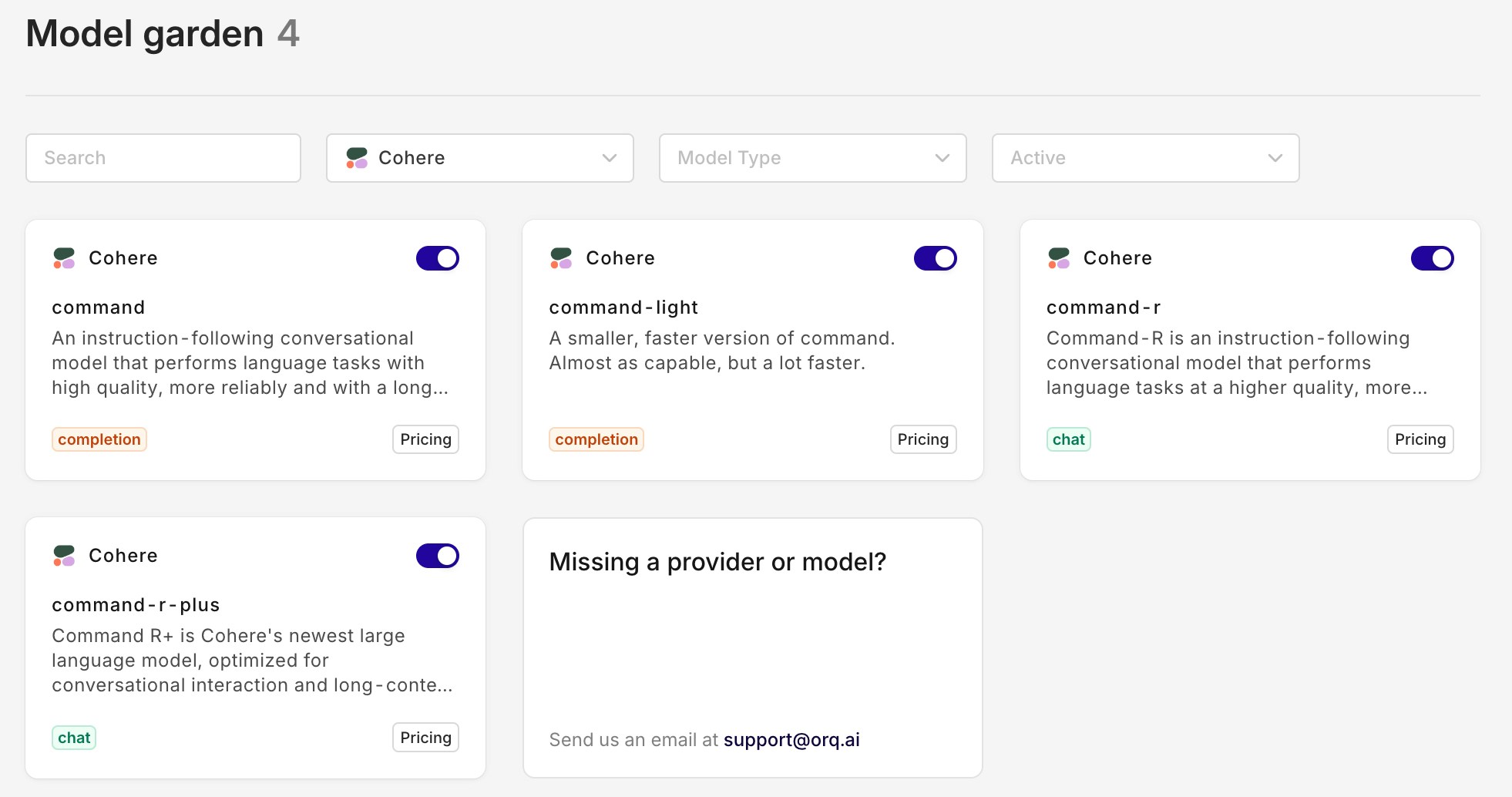This screenshot has height=797, width=1512.
Task: Toggle off the command-r model
Action: (1432, 258)
